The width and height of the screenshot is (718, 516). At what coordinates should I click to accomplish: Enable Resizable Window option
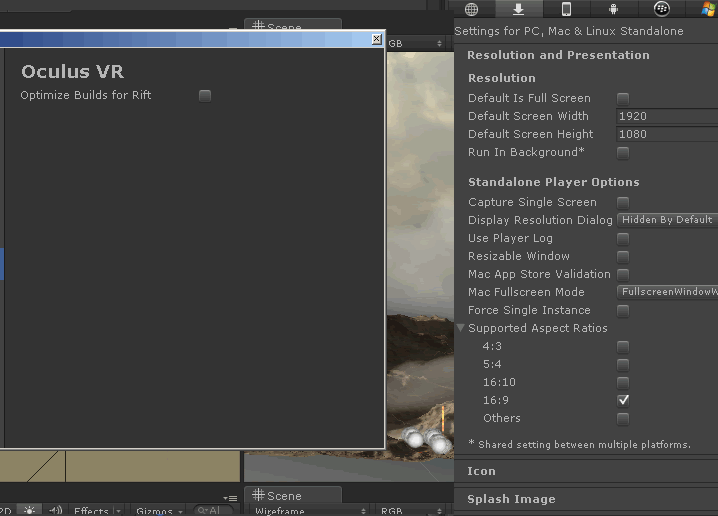tap(623, 256)
